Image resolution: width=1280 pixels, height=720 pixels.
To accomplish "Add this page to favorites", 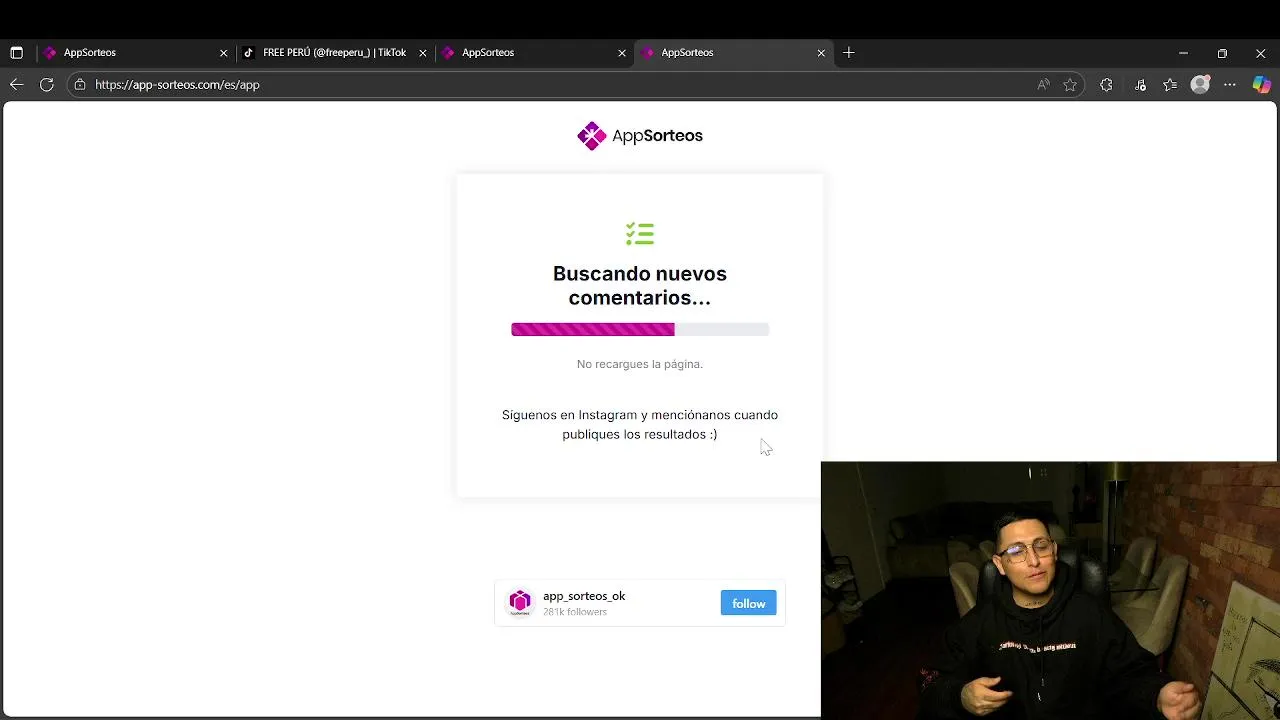I will pos(1070,85).
